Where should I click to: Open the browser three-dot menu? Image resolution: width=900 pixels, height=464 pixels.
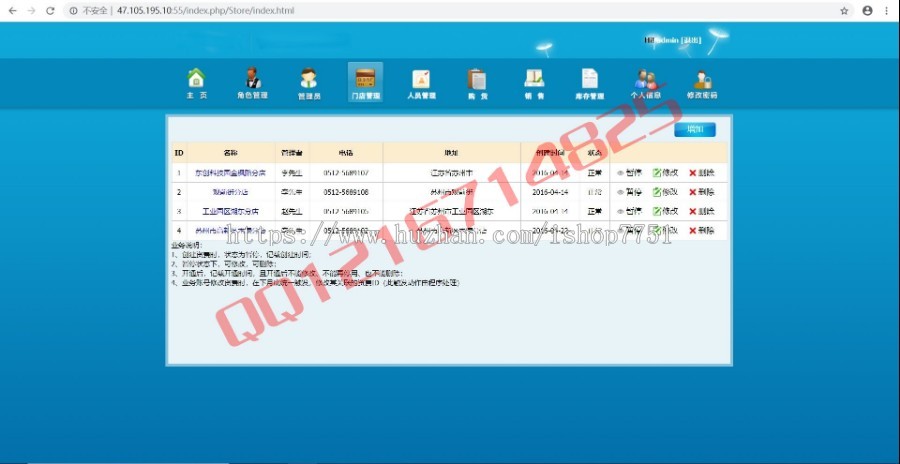887,10
